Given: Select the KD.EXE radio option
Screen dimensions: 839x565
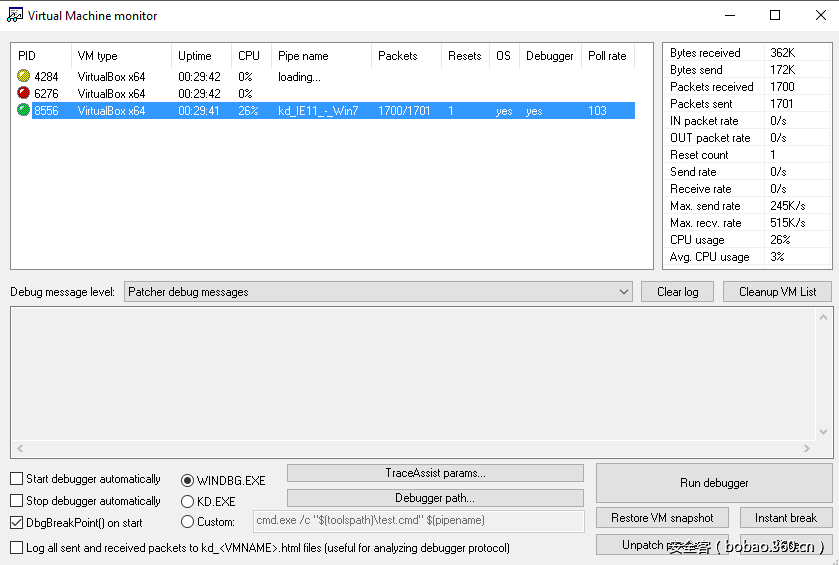Looking at the screenshot, I should pos(187,502).
